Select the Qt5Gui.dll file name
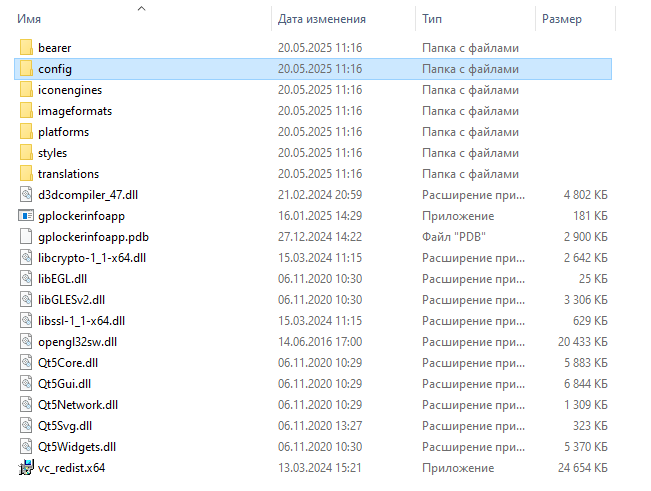Screen dimensions: 651x491 click(x=64, y=384)
